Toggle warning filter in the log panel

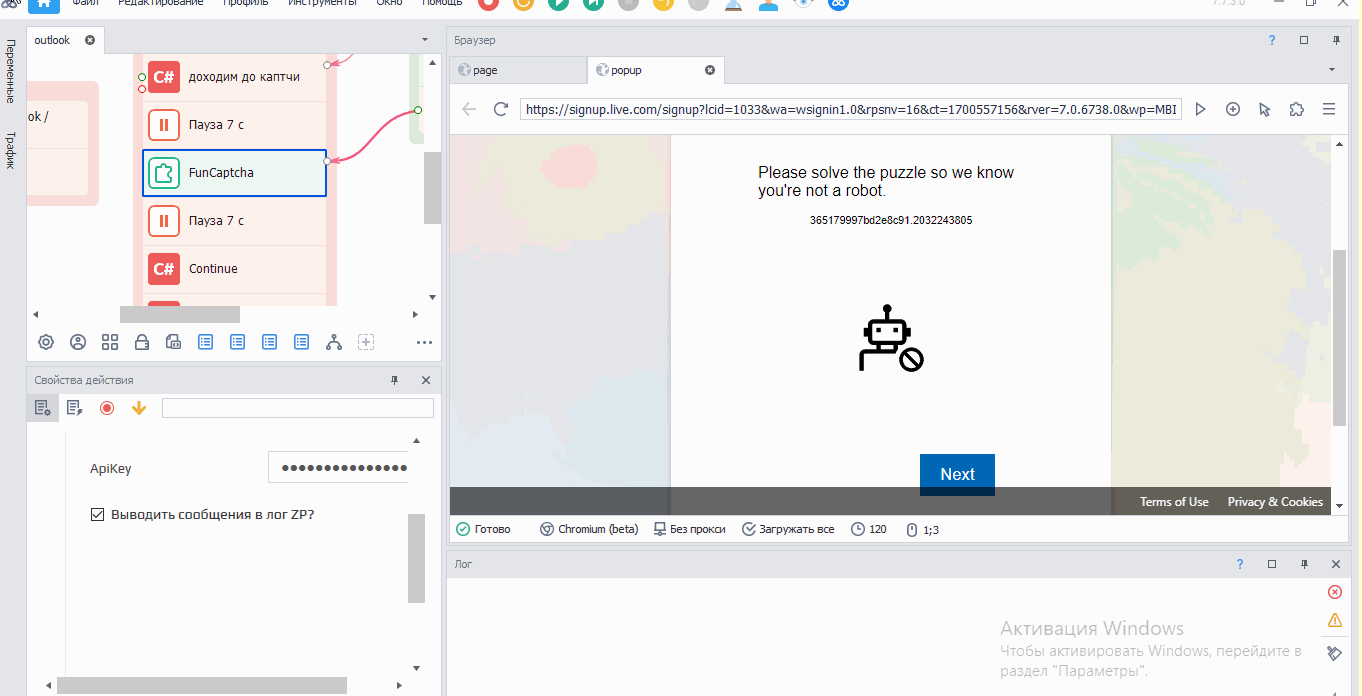tap(1334, 621)
